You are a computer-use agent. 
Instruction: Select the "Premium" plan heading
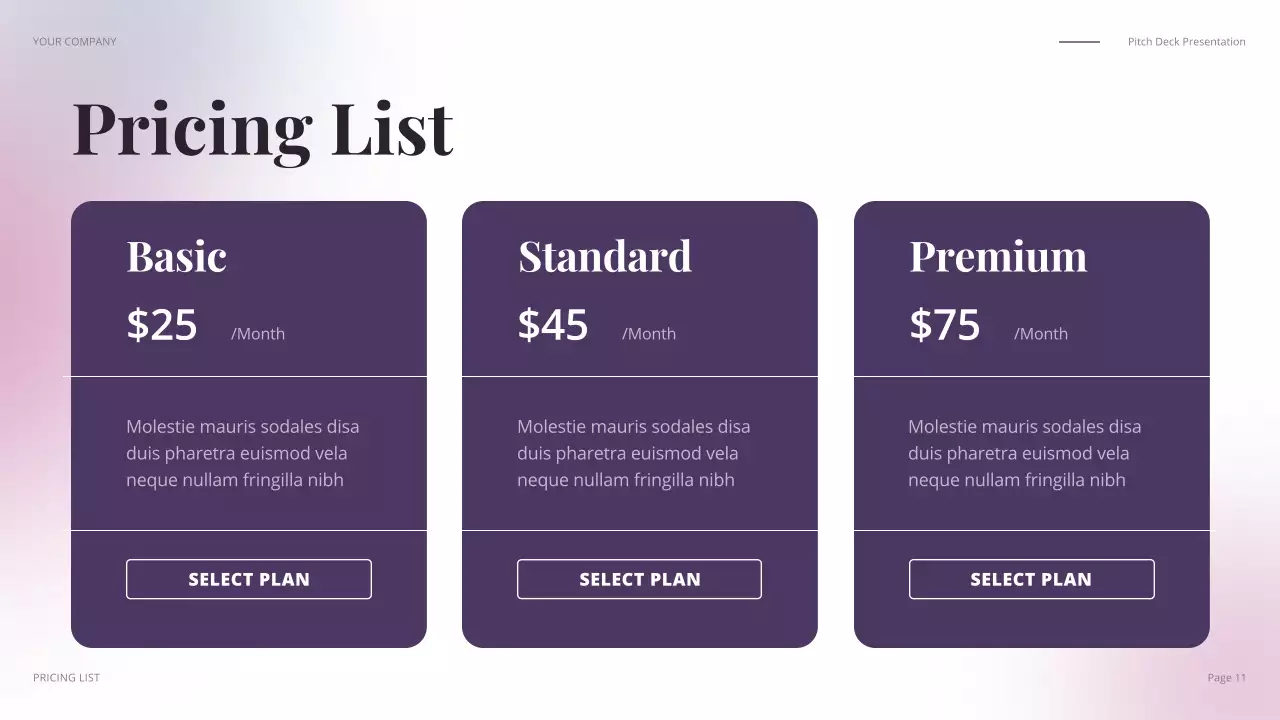(x=998, y=256)
